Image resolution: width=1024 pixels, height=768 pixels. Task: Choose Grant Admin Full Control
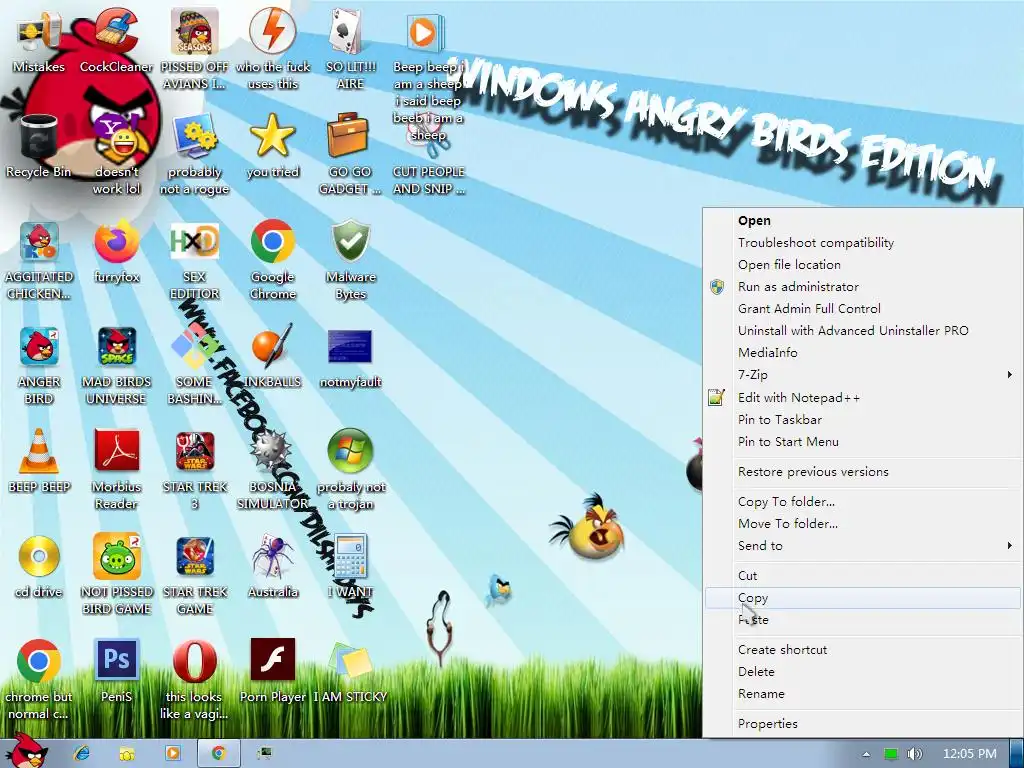click(861, 309)
